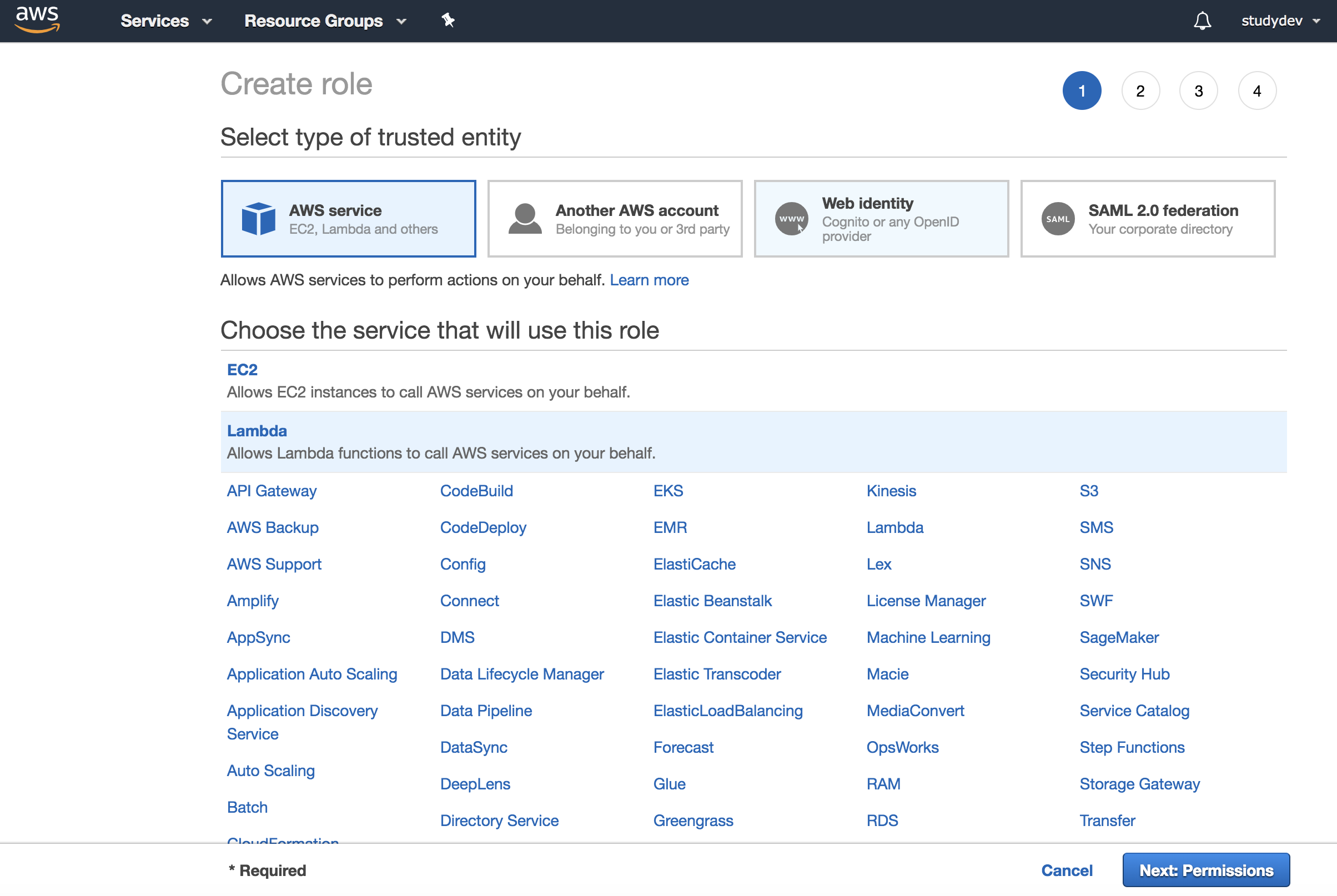The height and width of the screenshot is (896, 1337).
Task: Go to step 1 indicator
Action: pyautogui.click(x=1082, y=90)
